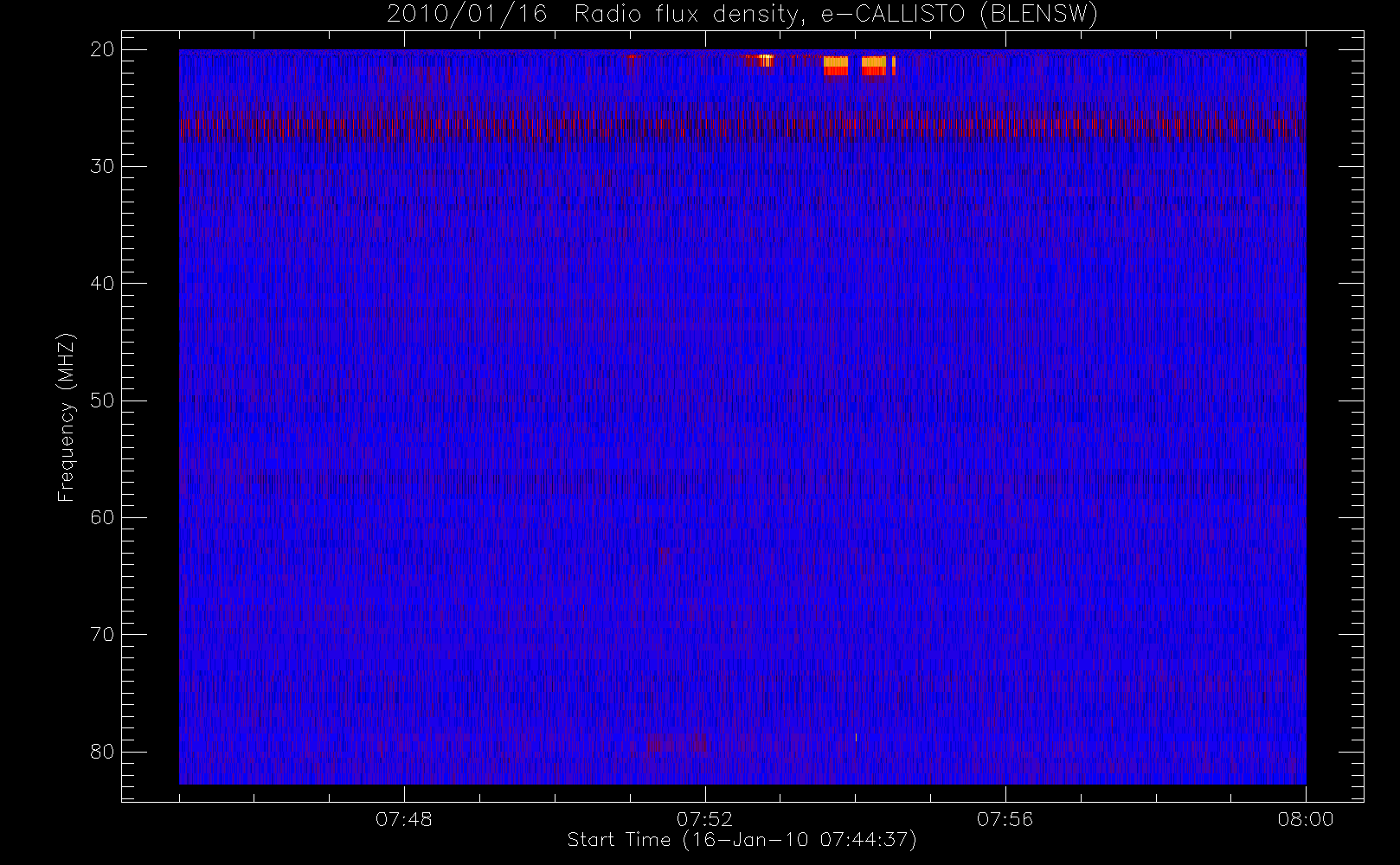Click the red interference band near 27 MHz
Viewport: 1400px width, 865px height.
(742, 126)
